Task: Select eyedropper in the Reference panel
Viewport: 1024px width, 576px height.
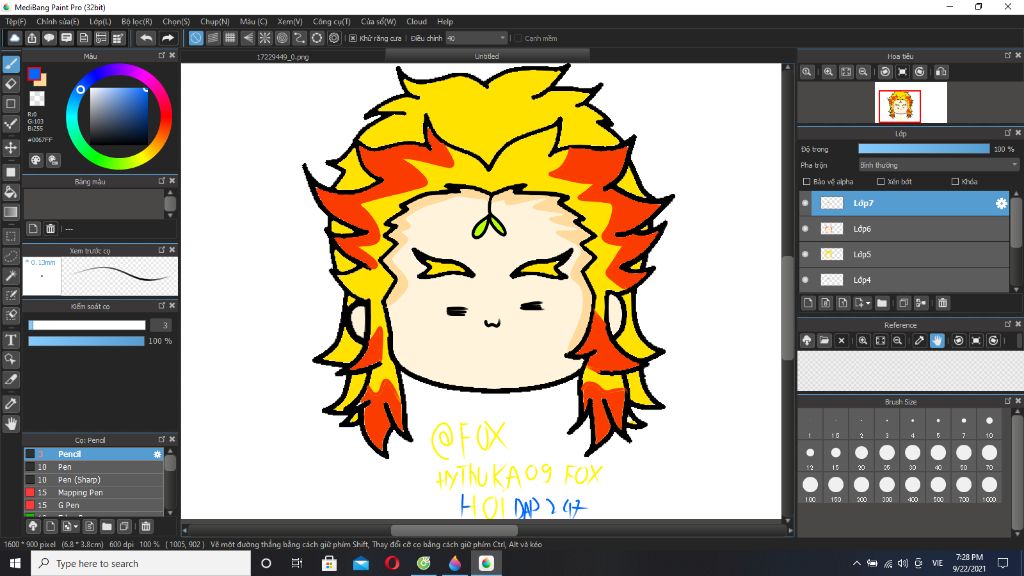Action: [920, 341]
